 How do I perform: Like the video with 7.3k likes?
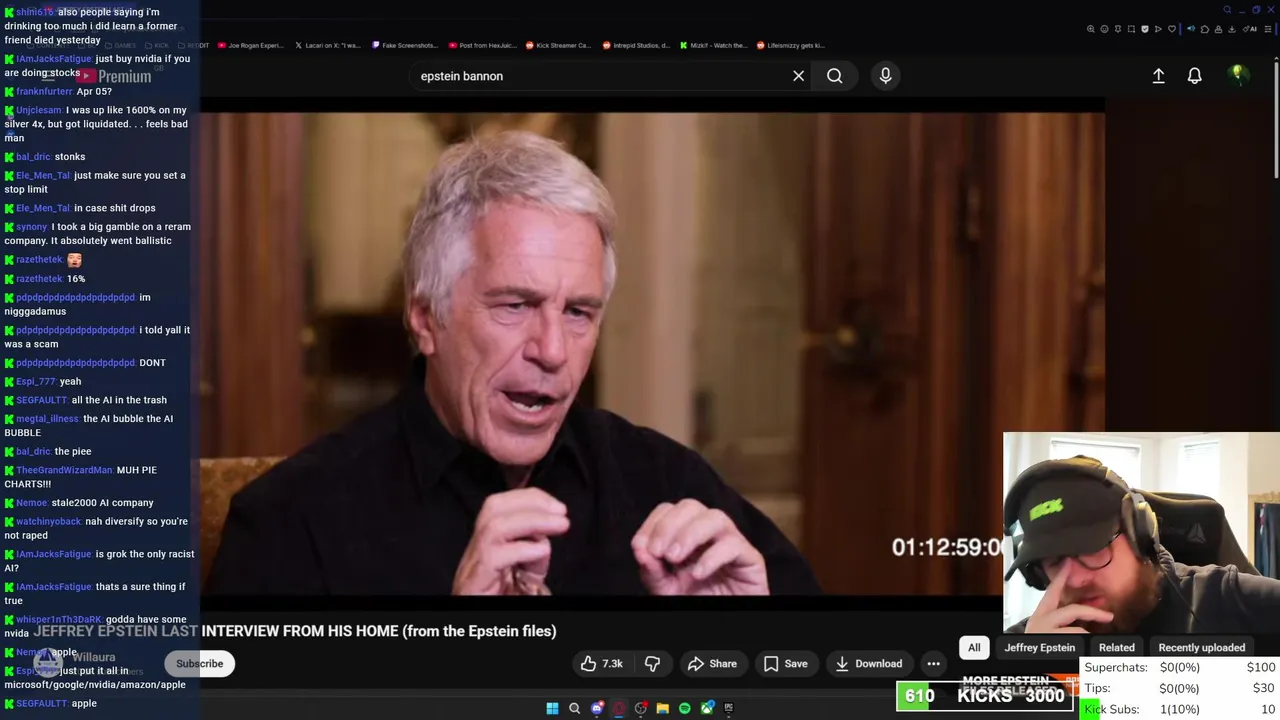[x=601, y=663]
